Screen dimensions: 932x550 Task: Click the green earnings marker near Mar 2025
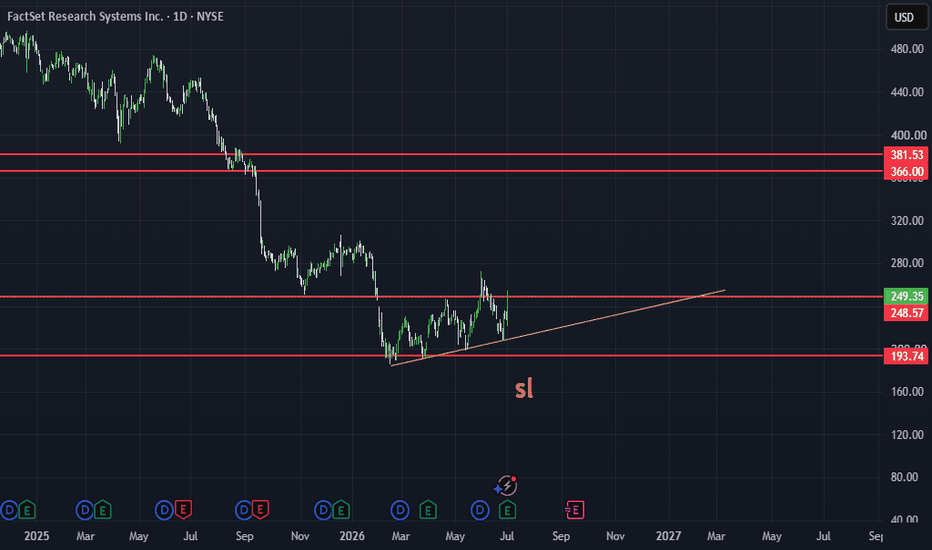click(103, 510)
